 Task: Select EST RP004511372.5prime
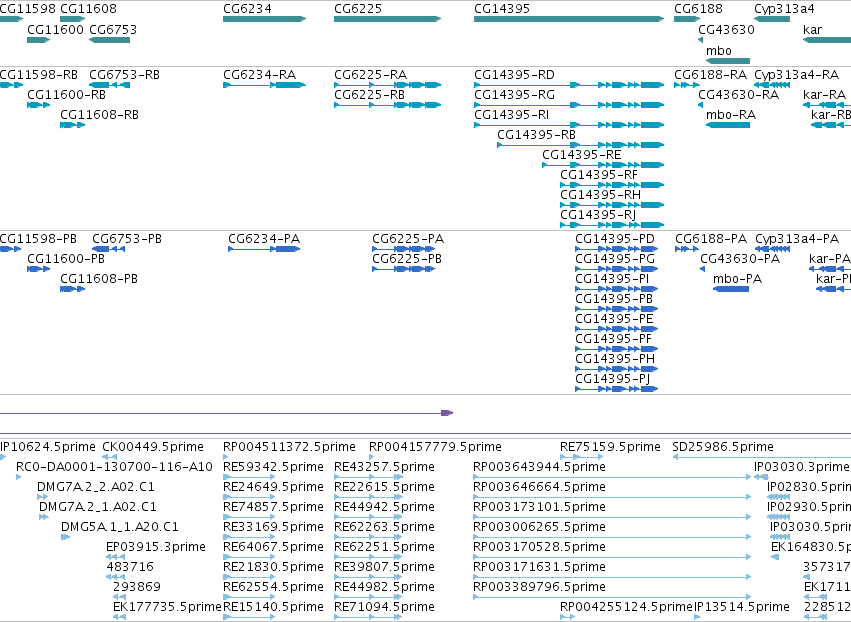click(226, 457)
